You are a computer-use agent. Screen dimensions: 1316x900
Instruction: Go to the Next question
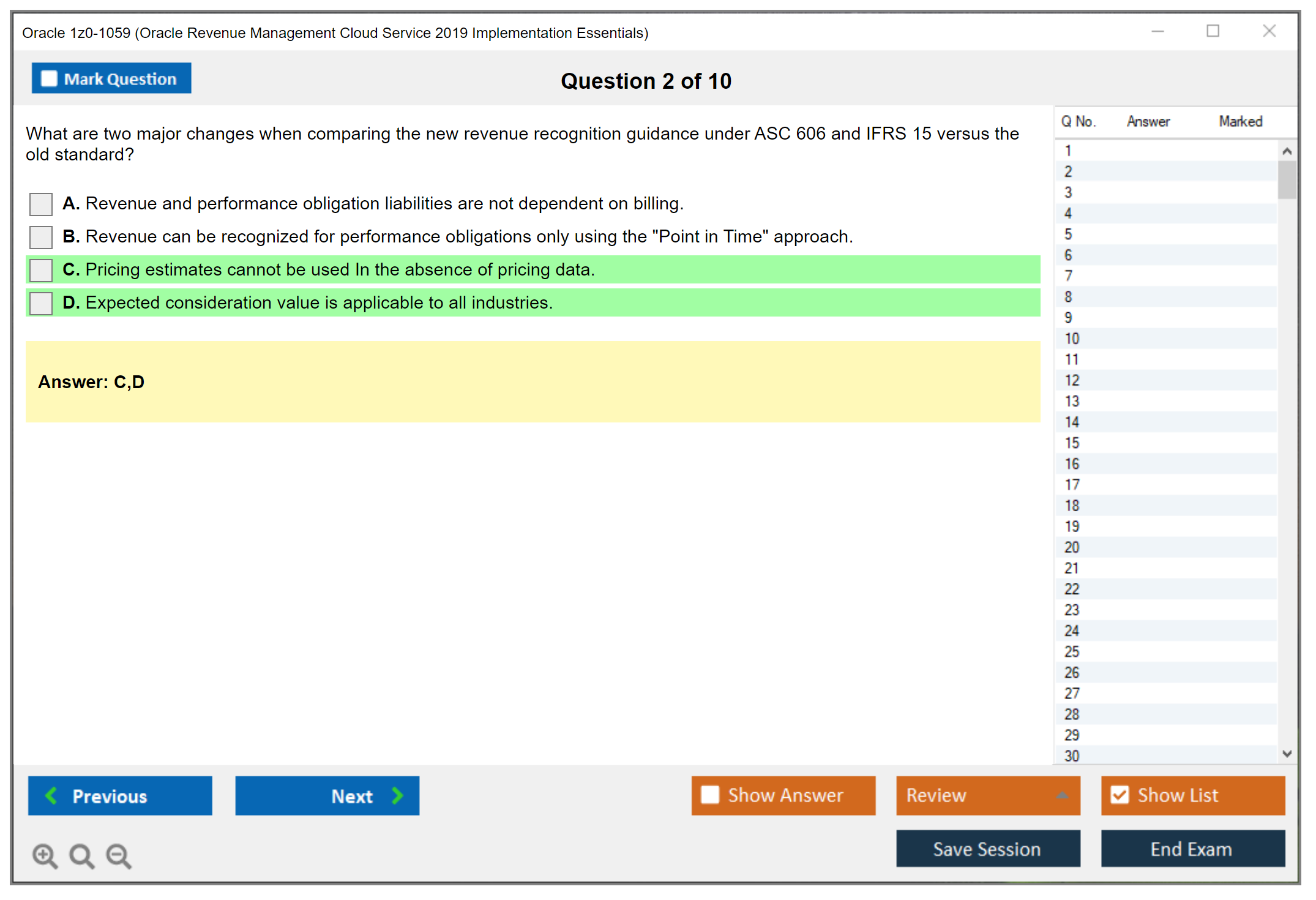(327, 795)
